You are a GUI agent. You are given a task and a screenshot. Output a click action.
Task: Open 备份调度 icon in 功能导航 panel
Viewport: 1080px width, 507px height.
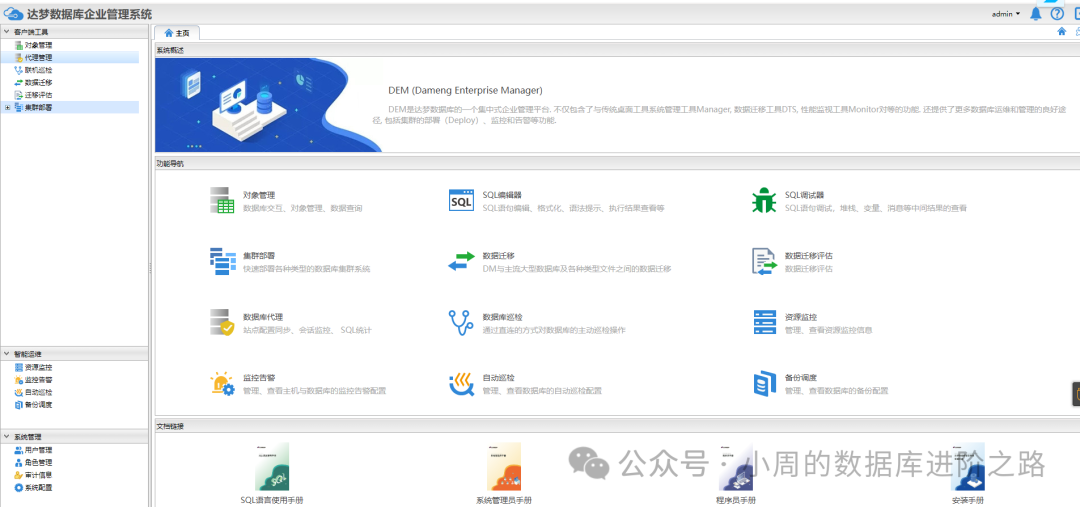pos(764,384)
